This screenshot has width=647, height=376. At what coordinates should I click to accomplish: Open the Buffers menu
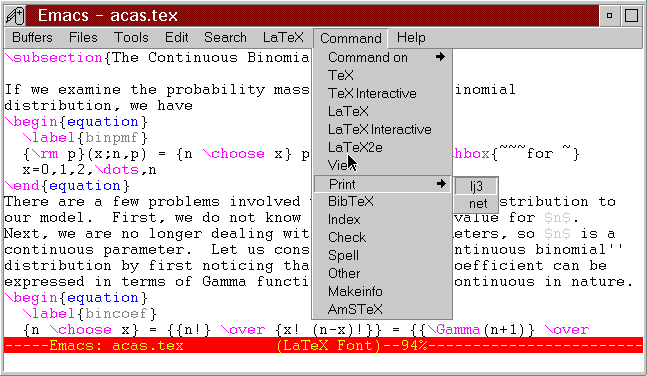(32, 38)
